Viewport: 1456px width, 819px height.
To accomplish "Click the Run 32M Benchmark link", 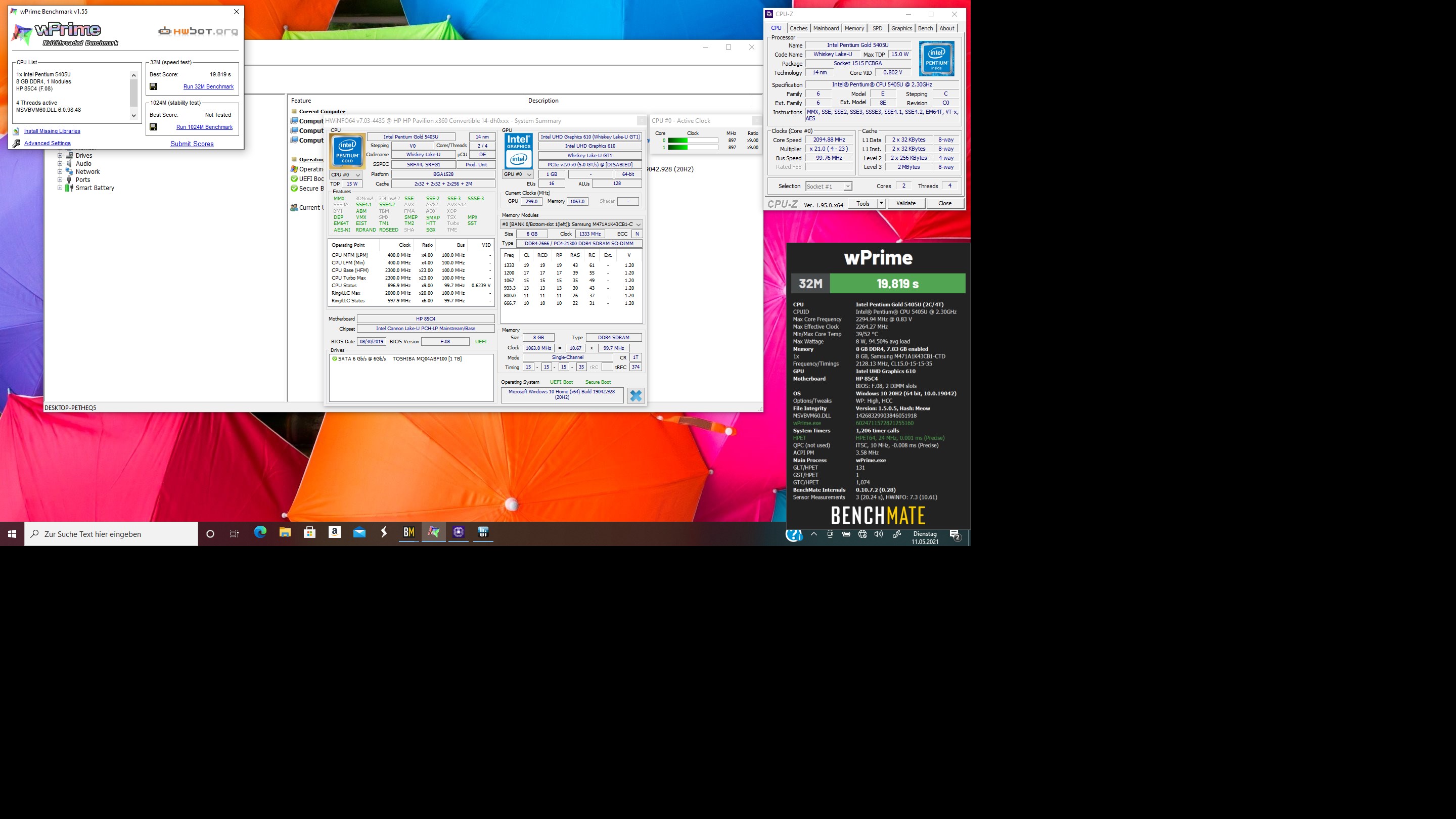I will click(x=209, y=86).
